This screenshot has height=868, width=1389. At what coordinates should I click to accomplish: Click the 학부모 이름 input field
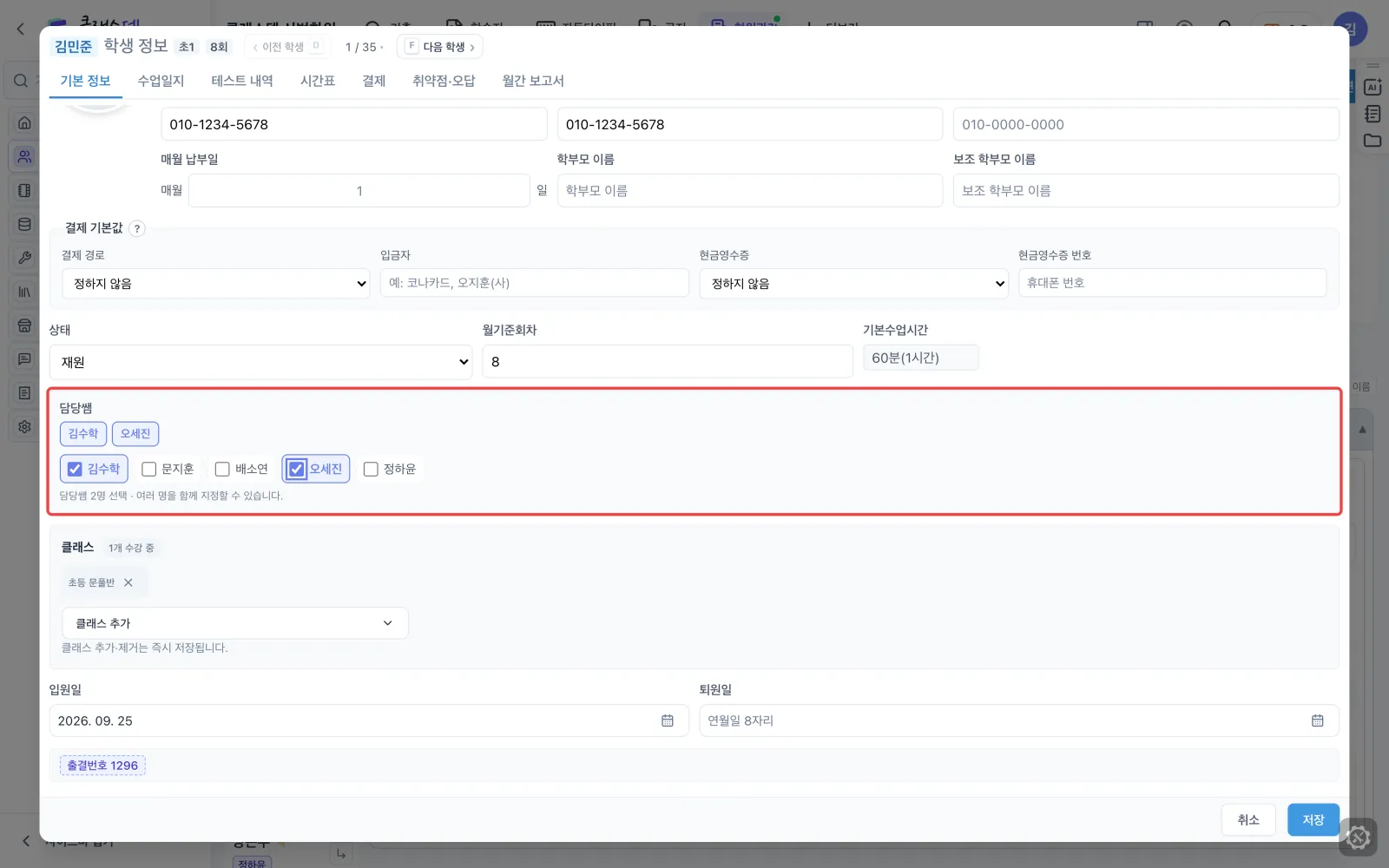click(750, 191)
